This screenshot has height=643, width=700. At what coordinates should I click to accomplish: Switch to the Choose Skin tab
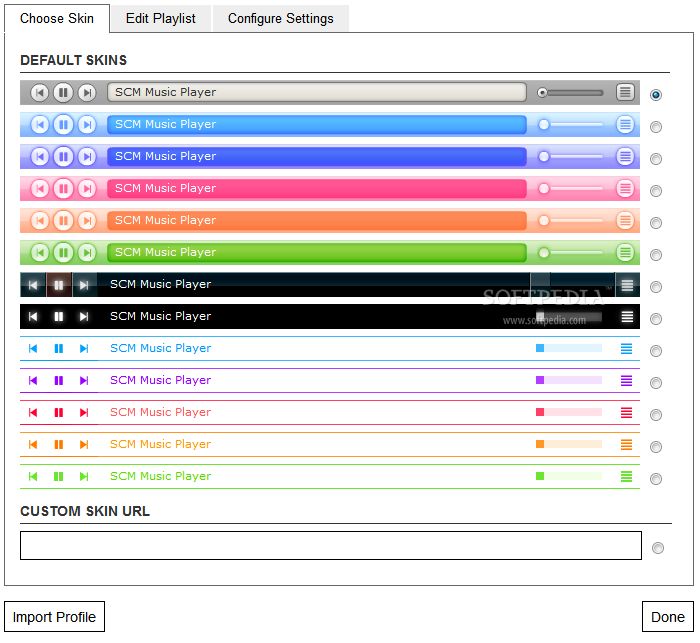[x=57, y=18]
